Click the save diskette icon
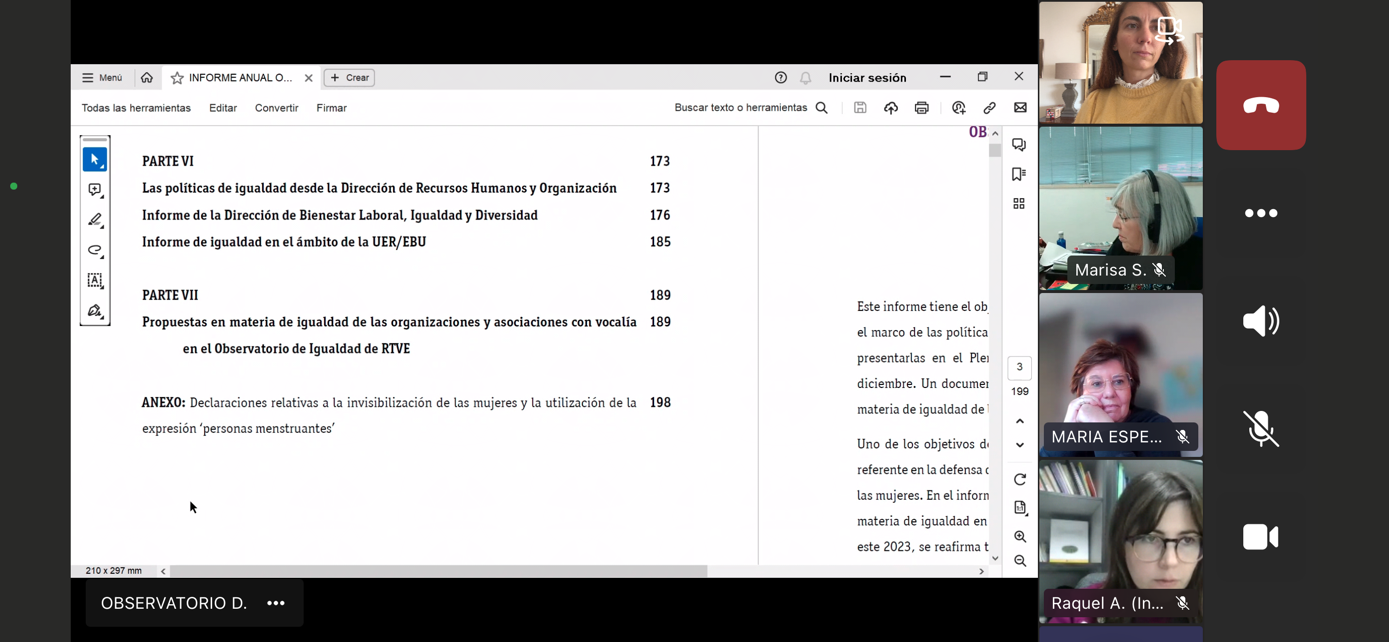Screen dimensions: 1389x642 [x=860, y=108]
